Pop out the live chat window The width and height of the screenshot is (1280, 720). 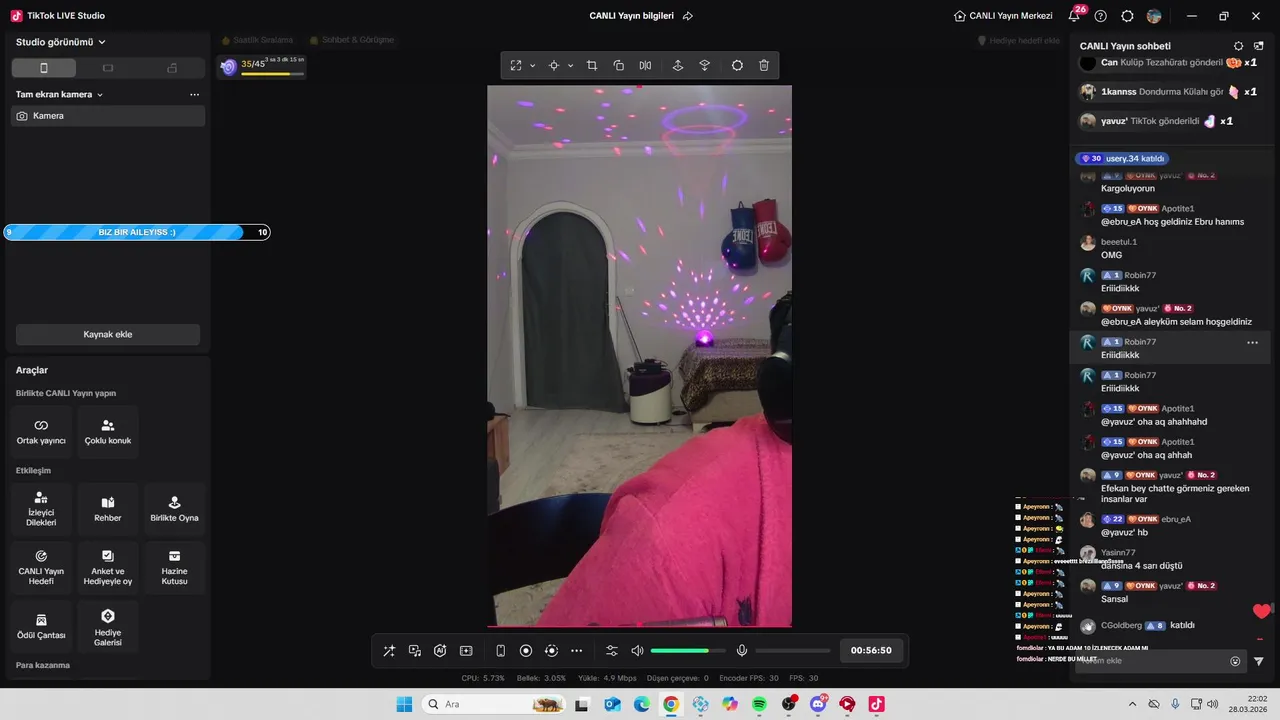(x=1259, y=46)
